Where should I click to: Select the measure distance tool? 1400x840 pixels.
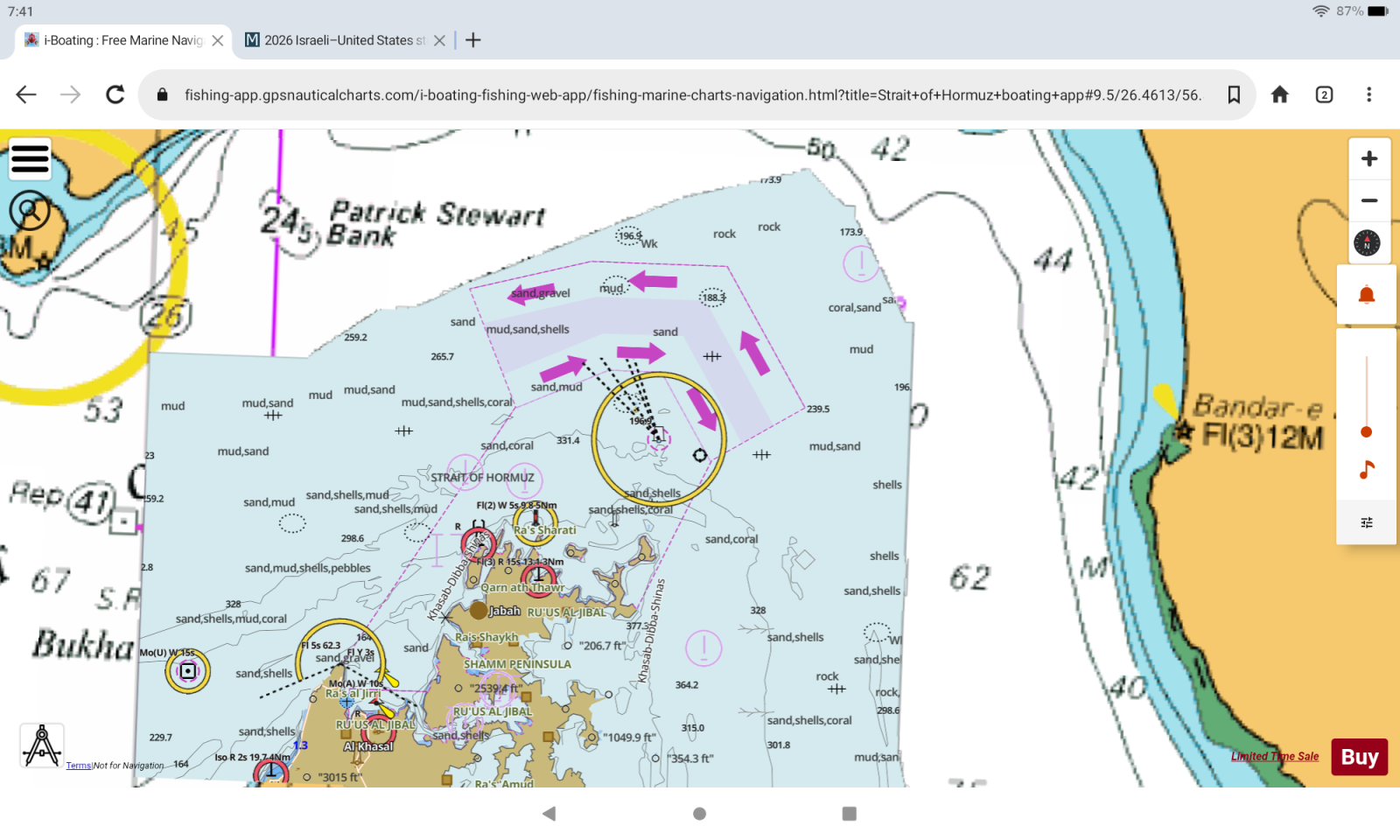pyautogui.click(x=41, y=745)
